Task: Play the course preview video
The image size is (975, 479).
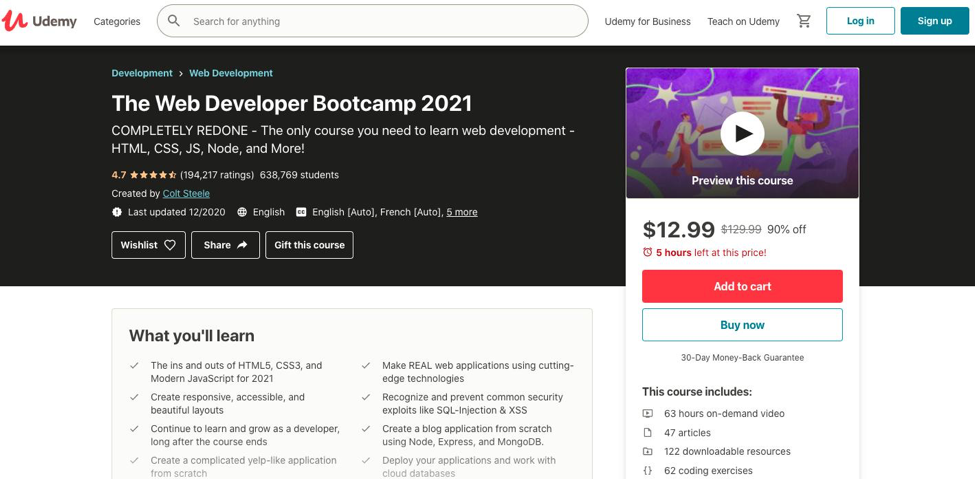Action: pyautogui.click(x=742, y=133)
